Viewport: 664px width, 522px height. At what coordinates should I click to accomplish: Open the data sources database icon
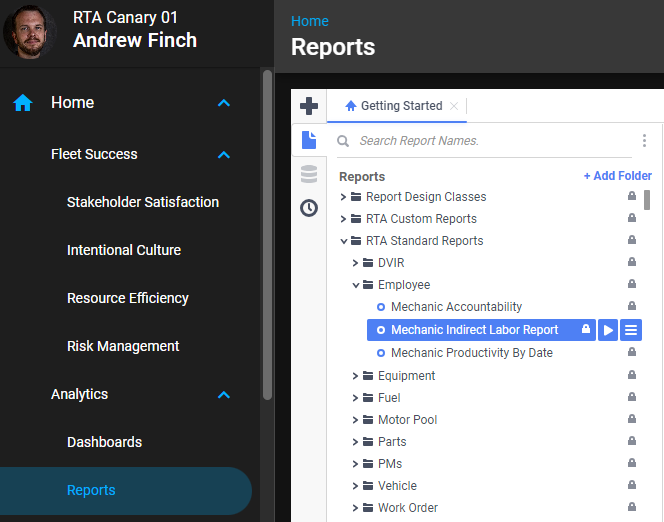(x=309, y=174)
